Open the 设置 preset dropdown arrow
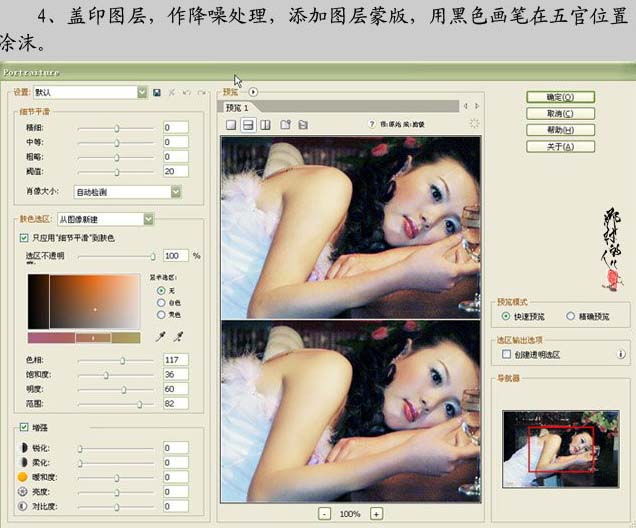 (142, 92)
